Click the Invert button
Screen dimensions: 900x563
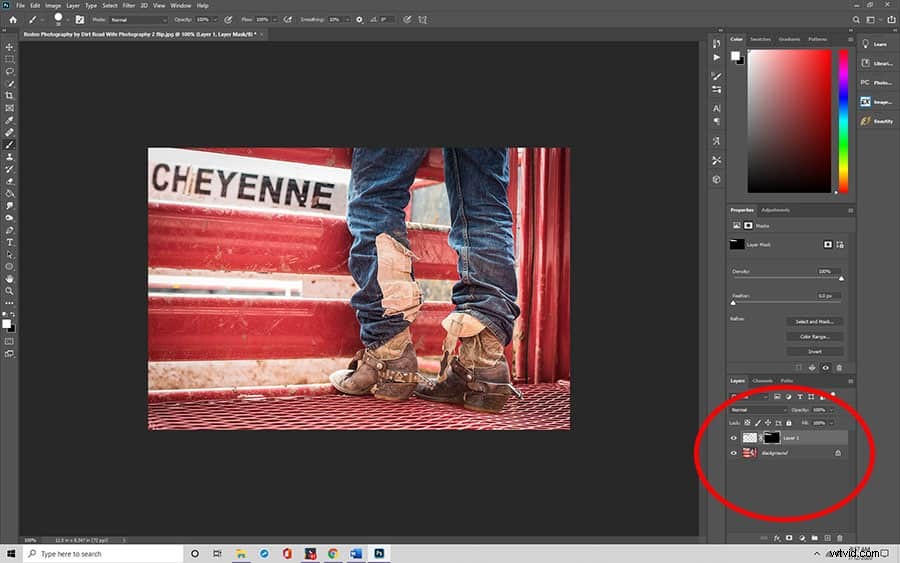pyautogui.click(x=814, y=351)
